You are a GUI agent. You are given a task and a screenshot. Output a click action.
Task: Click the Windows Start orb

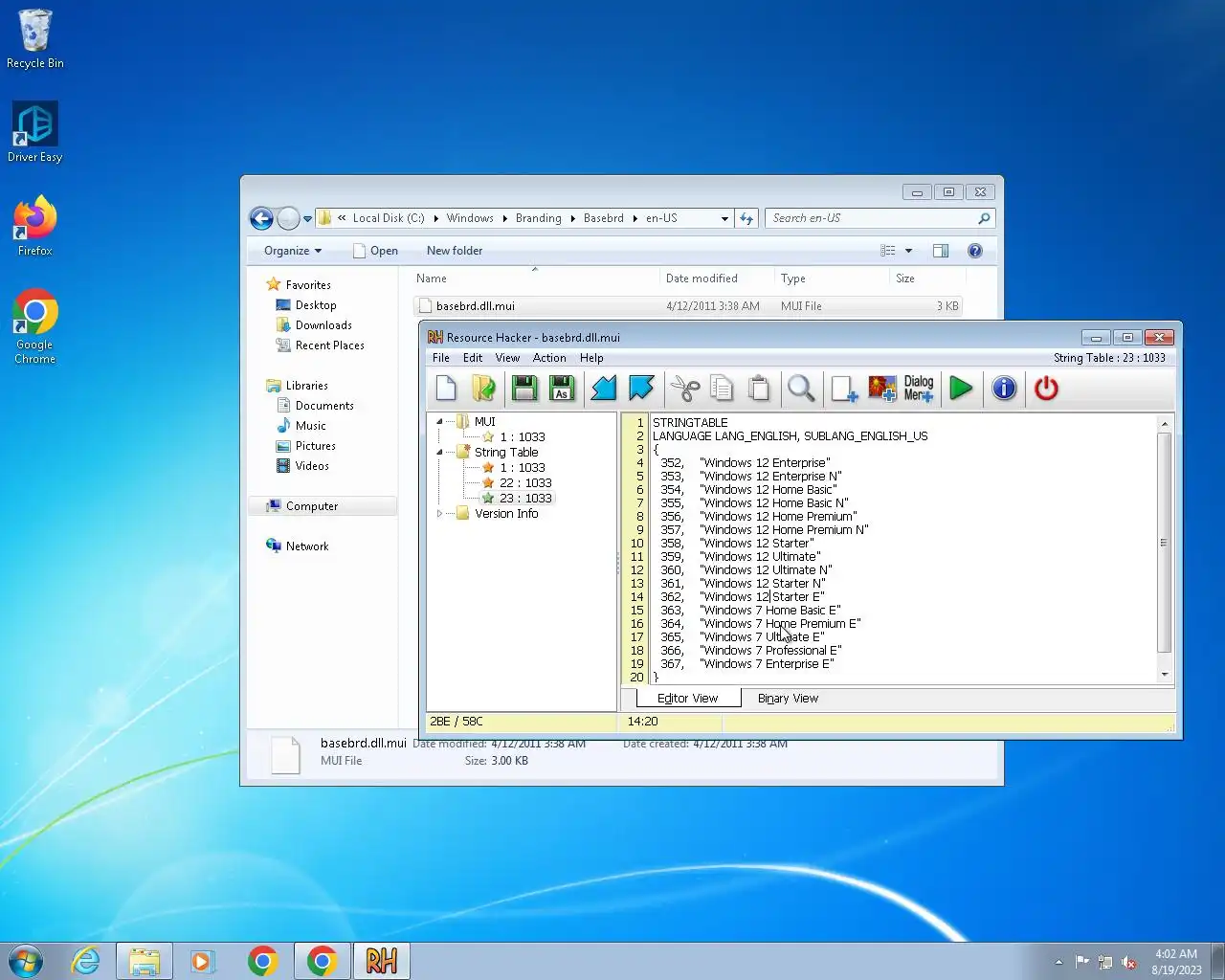pyautogui.click(x=26, y=961)
